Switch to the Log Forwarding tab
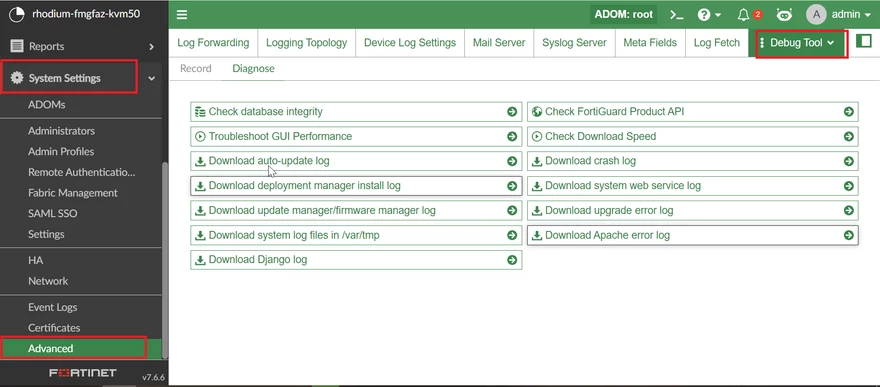The image size is (880, 387). click(213, 43)
